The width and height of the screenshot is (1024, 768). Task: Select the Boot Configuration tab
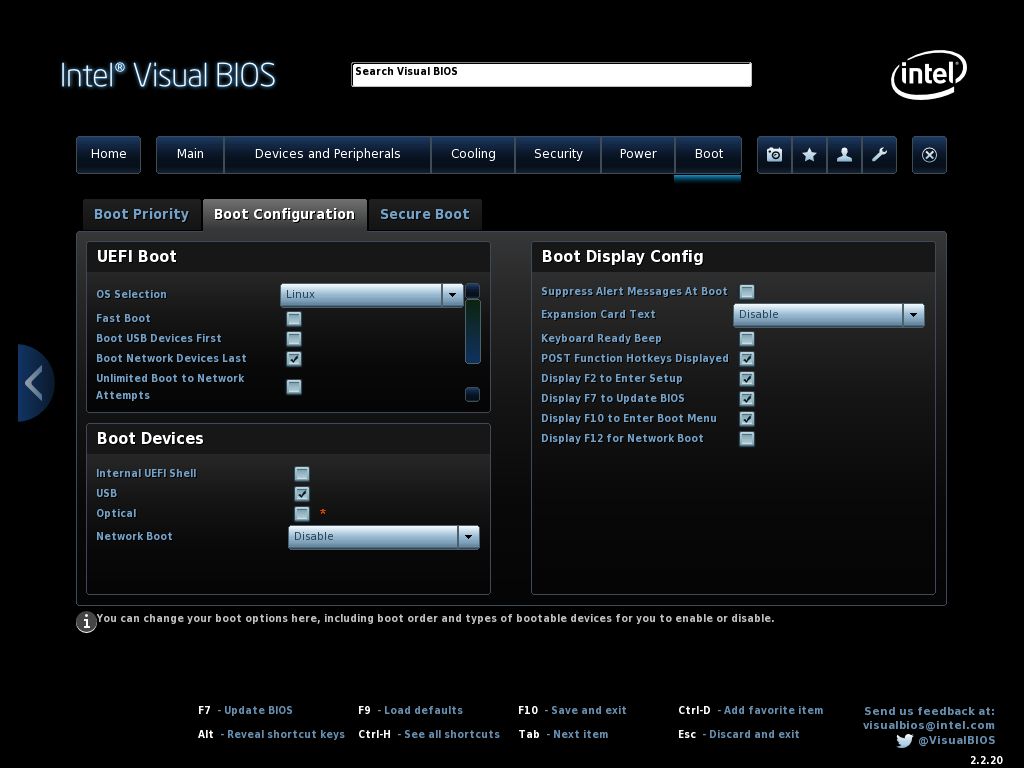285,215
